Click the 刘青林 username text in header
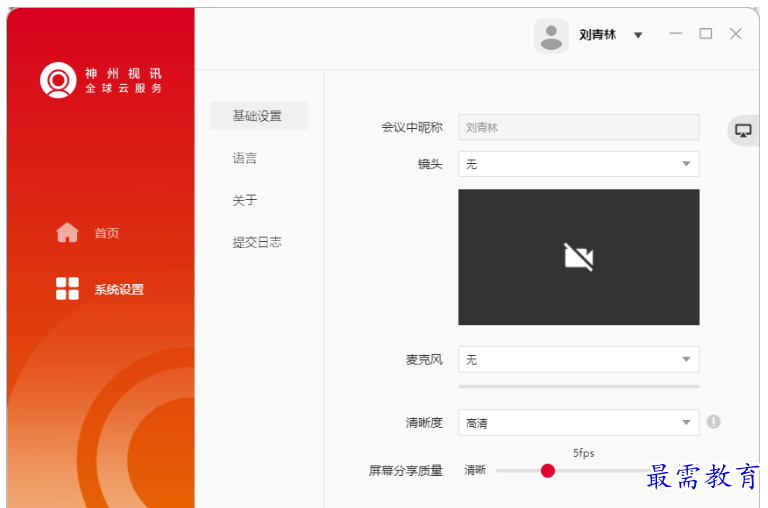 (597, 35)
